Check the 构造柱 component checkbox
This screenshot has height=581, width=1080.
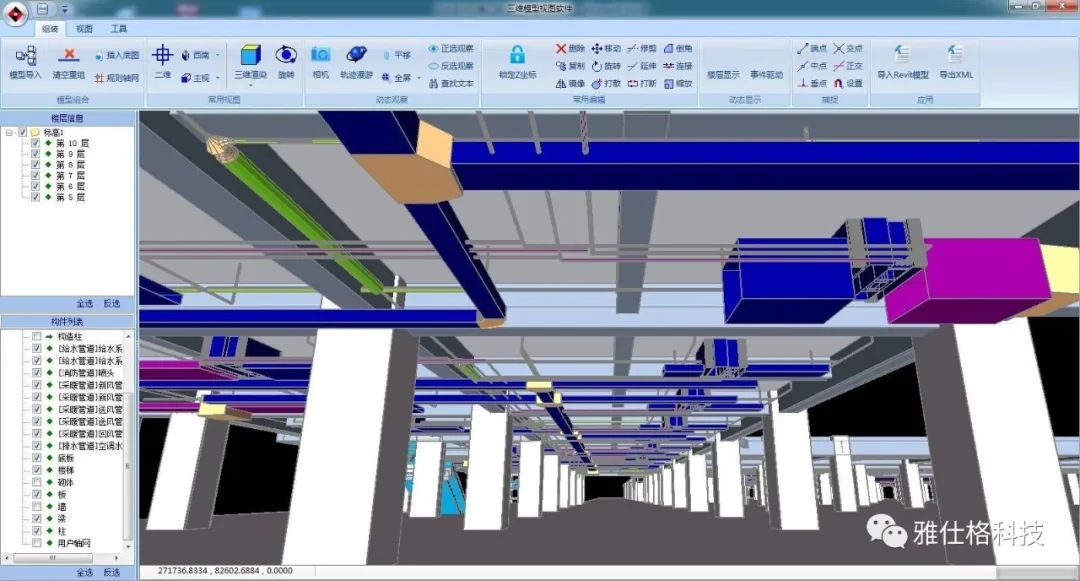coord(37,337)
